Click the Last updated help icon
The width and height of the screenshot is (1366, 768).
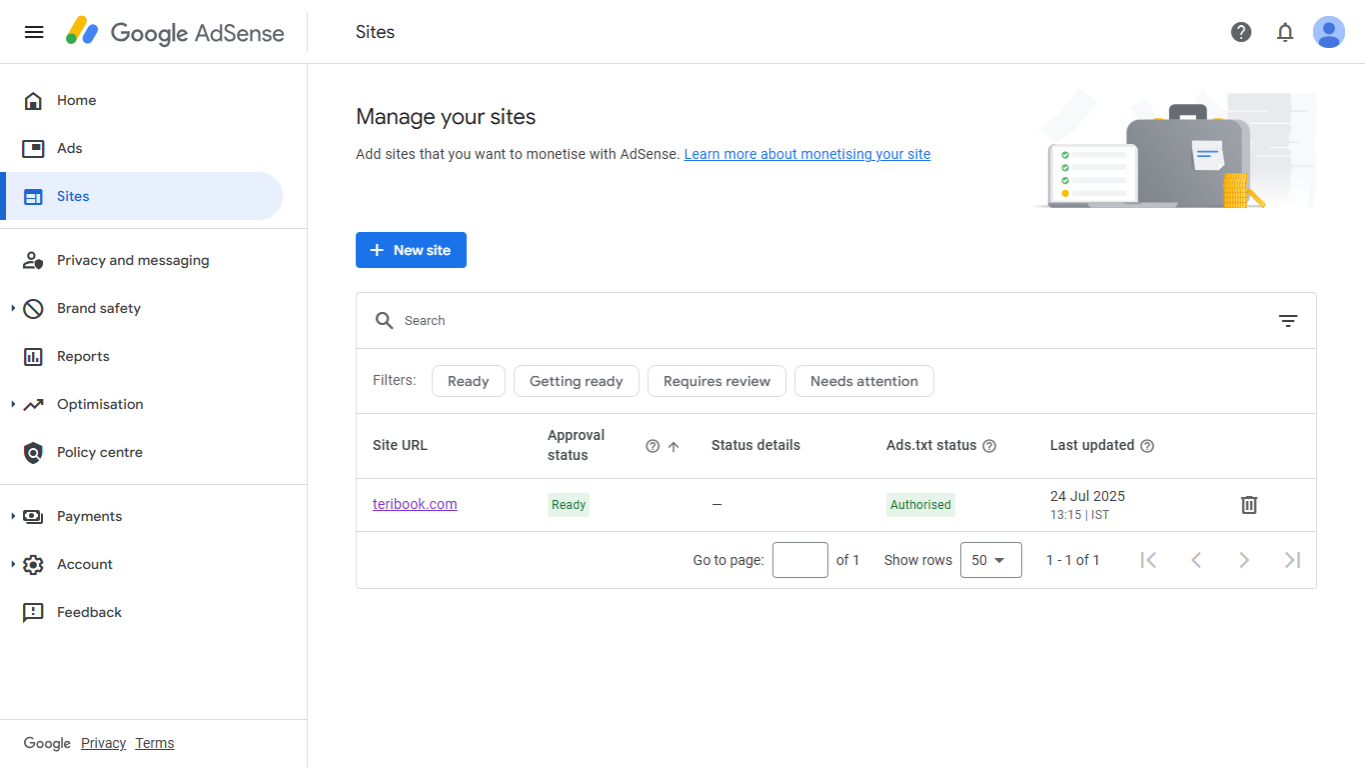(1147, 446)
